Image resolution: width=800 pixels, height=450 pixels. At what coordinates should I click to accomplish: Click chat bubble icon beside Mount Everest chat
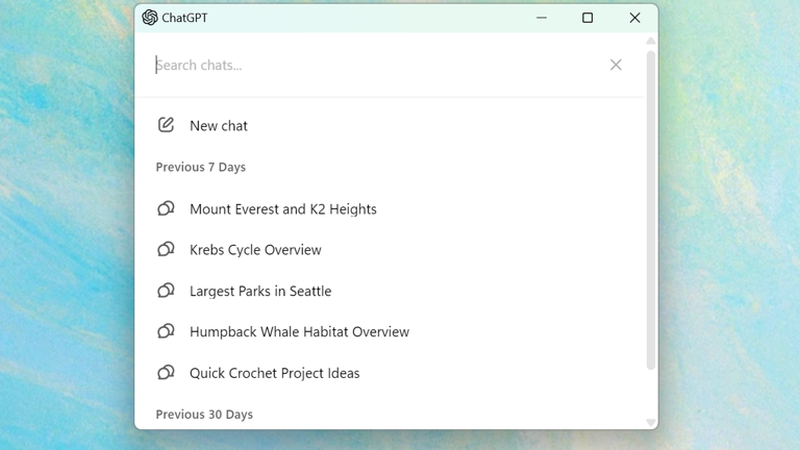[166, 209]
